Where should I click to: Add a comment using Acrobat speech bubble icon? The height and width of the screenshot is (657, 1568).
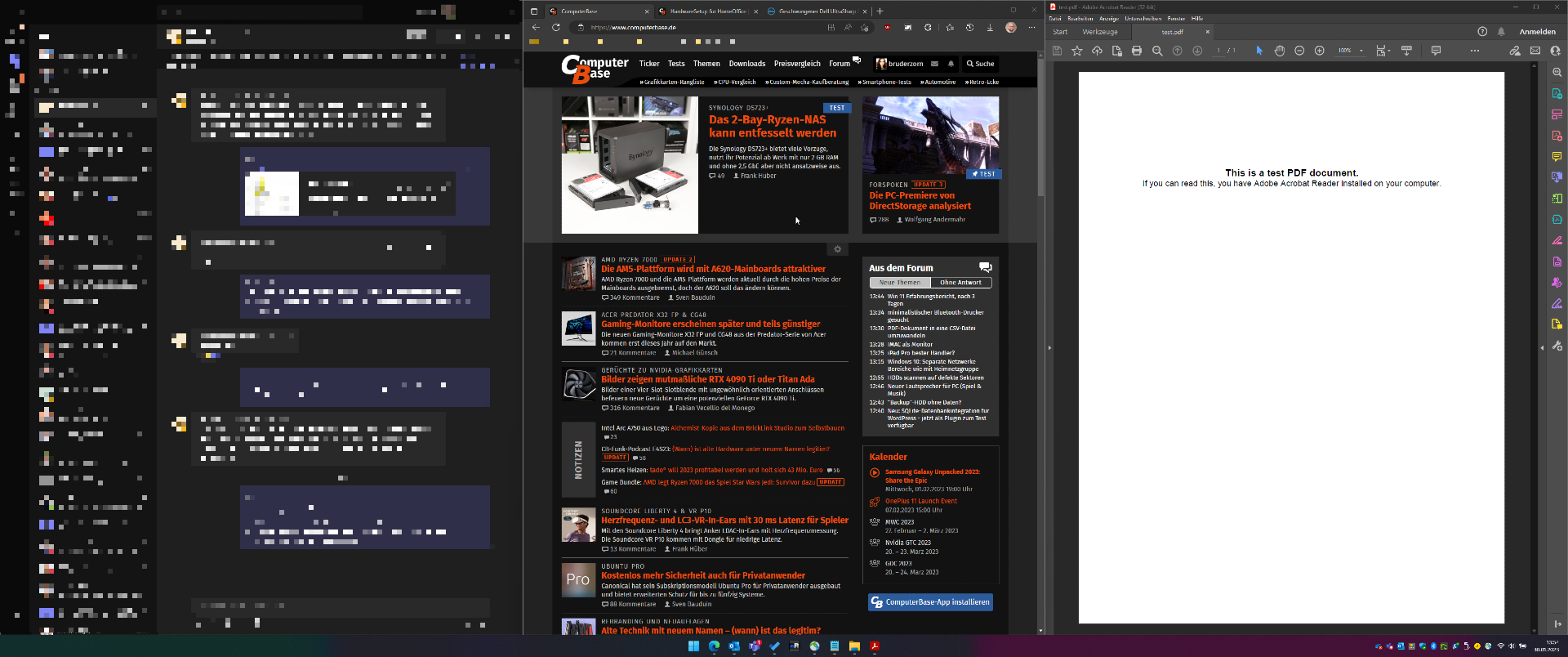tap(1436, 51)
